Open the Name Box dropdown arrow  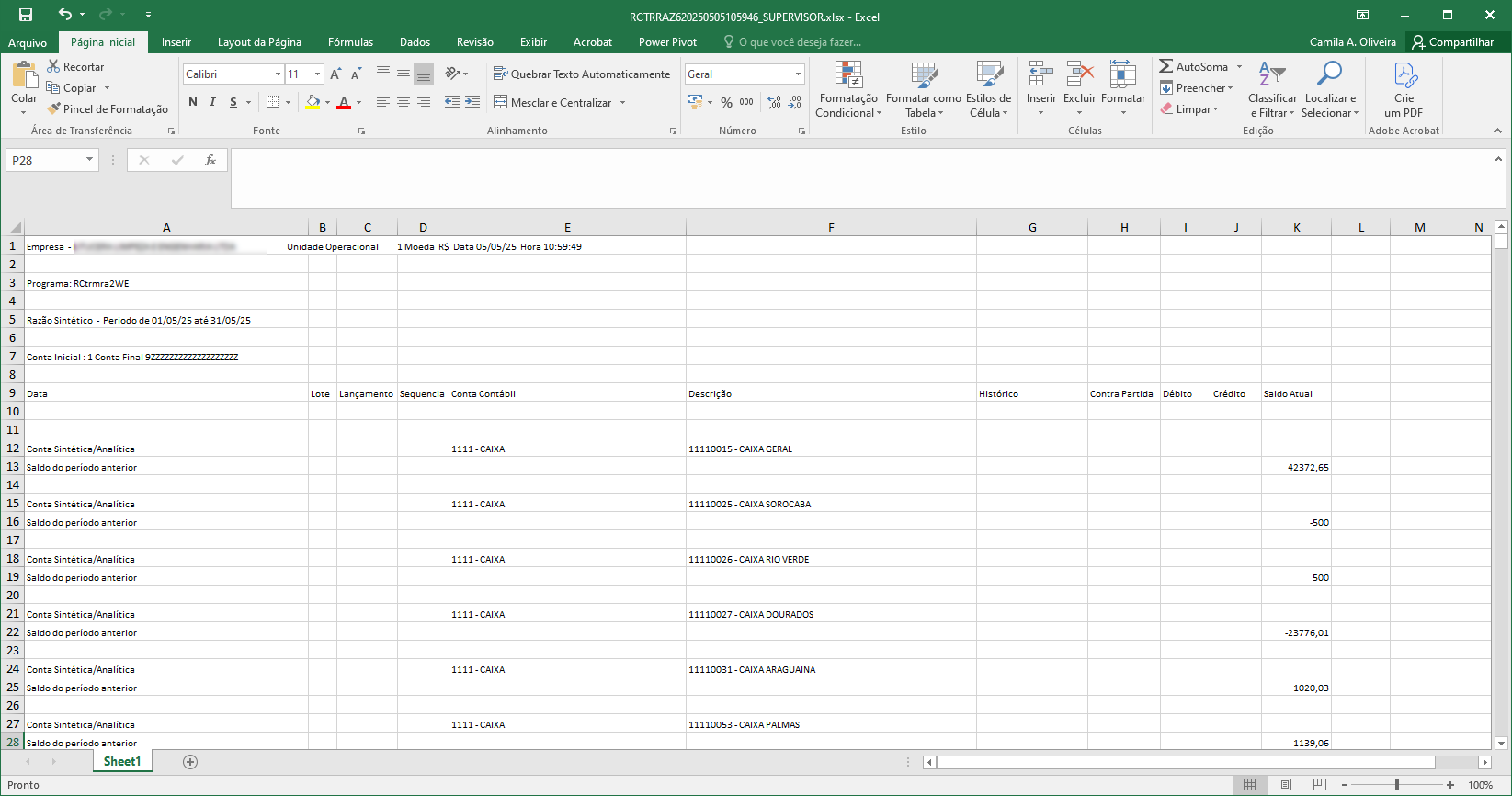point(89,160)
